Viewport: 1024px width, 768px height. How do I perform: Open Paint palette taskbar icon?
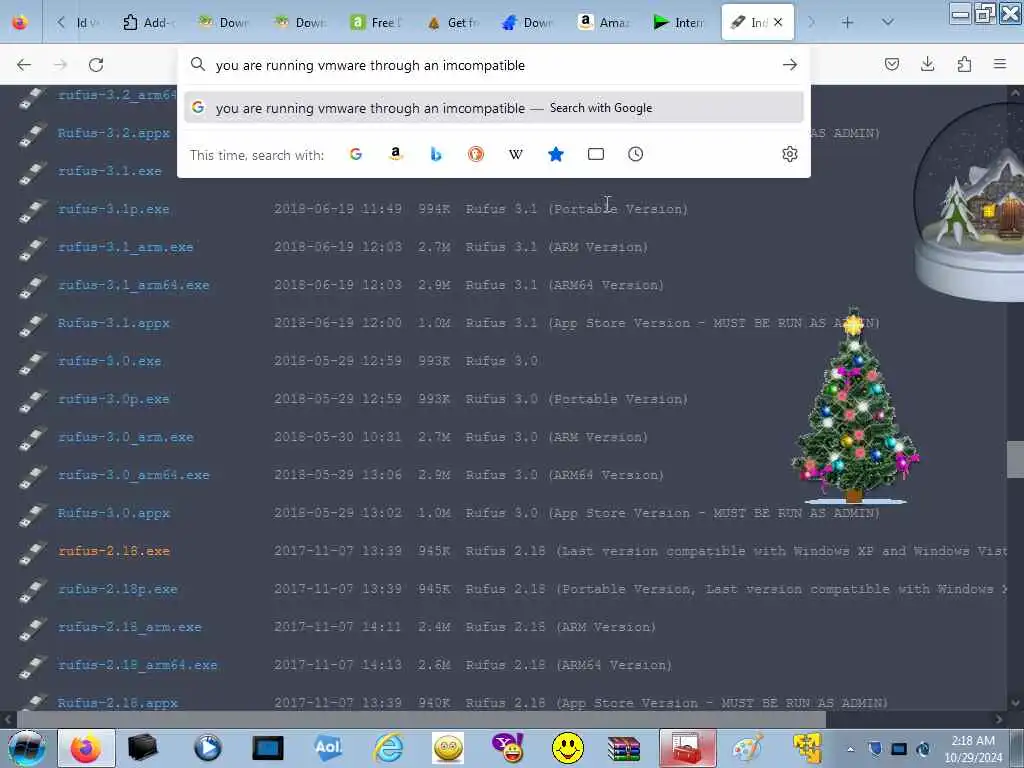click(x=747, y=748)
